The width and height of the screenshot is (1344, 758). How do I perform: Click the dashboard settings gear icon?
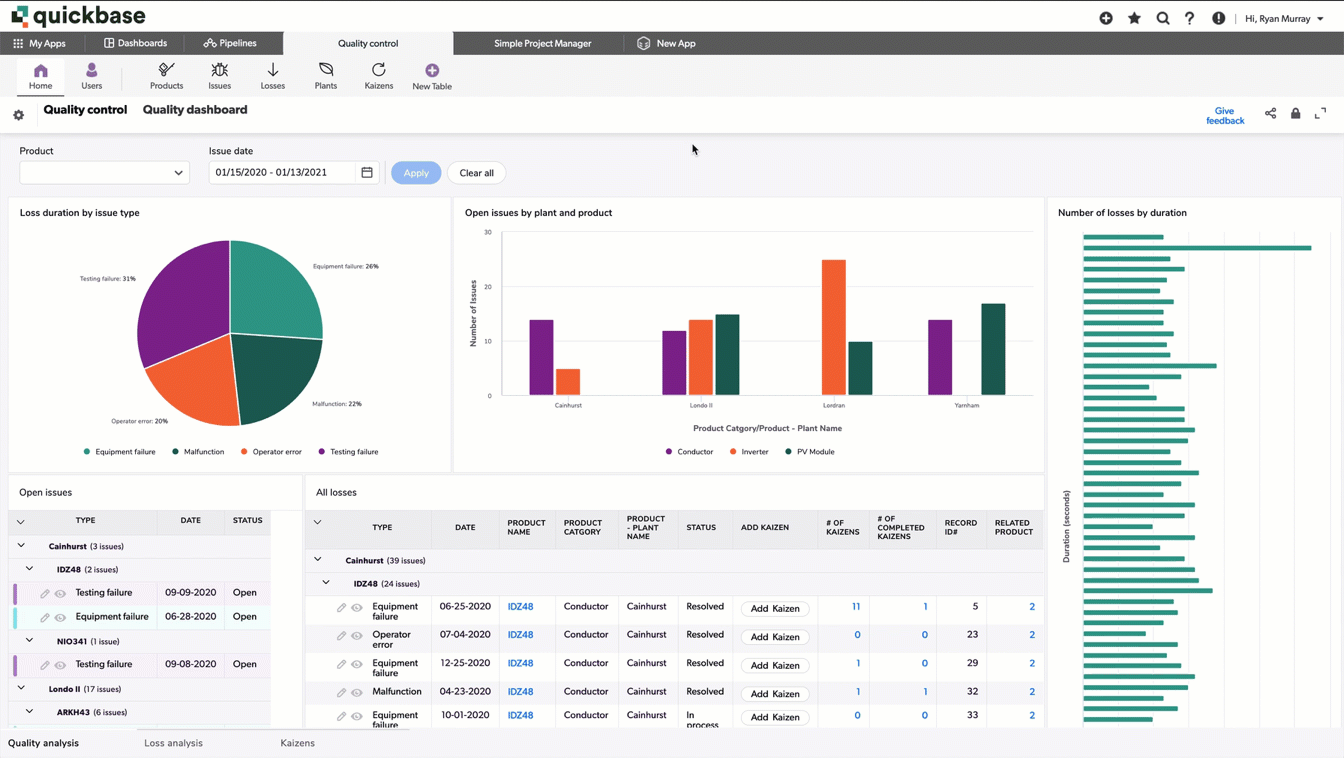tap(18, 114)
